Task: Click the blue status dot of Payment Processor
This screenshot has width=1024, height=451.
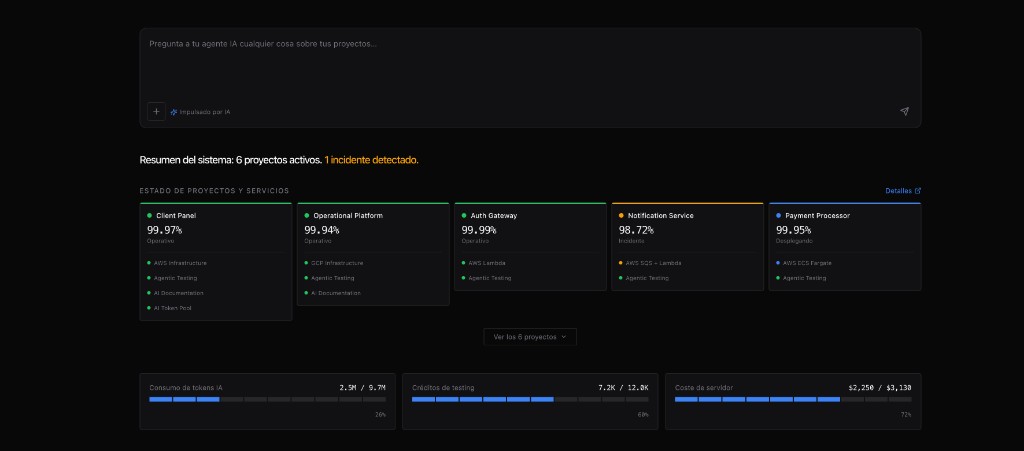Action: click(x=778, y=215)
